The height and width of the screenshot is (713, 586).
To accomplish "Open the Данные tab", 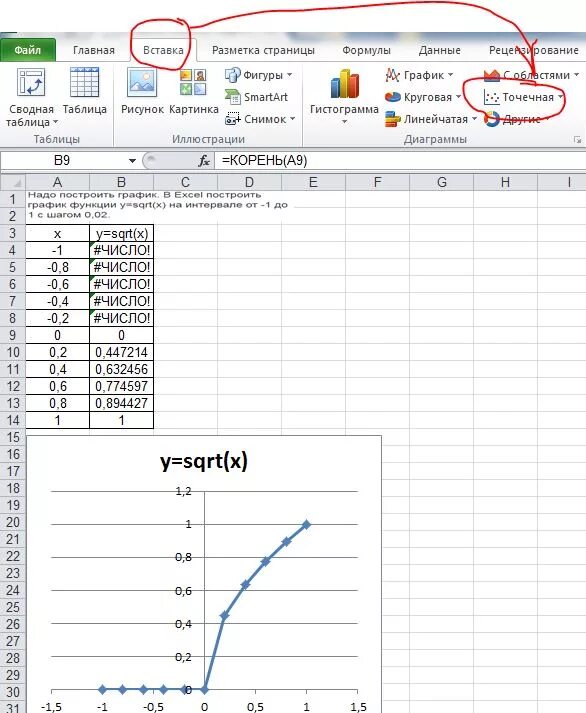I will click(440, 50).
